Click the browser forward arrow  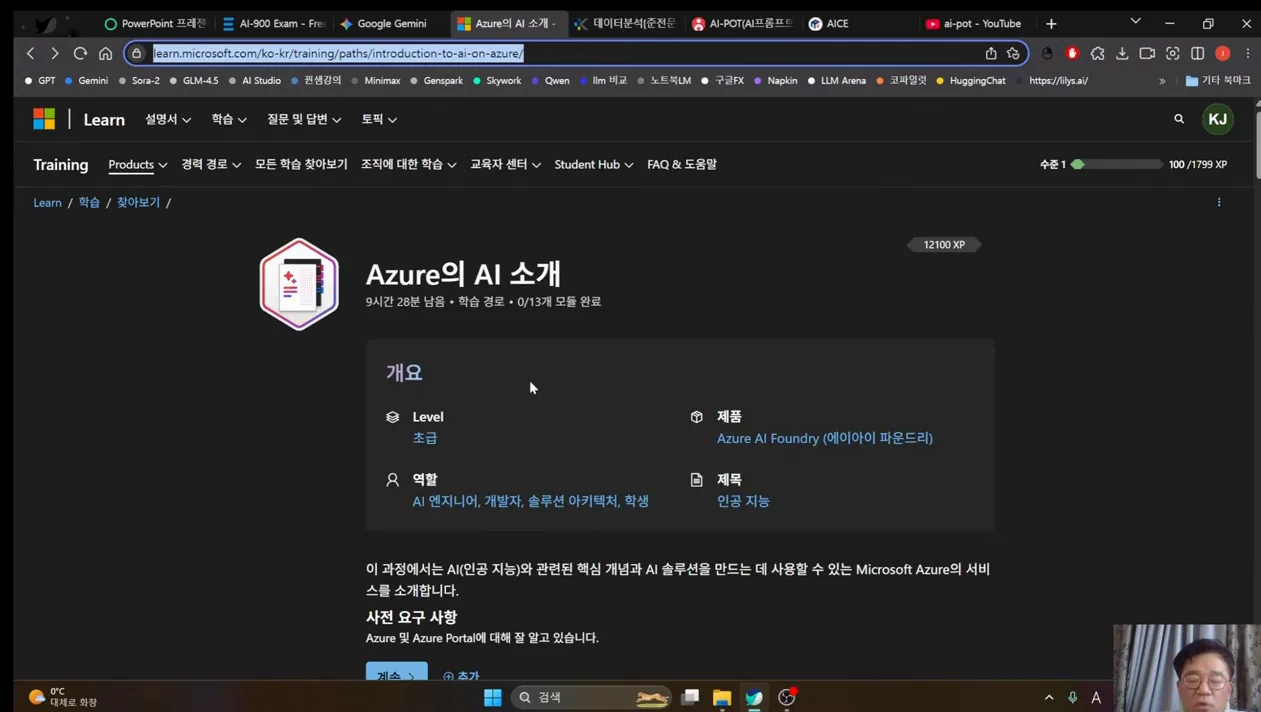tap(55, 53)
